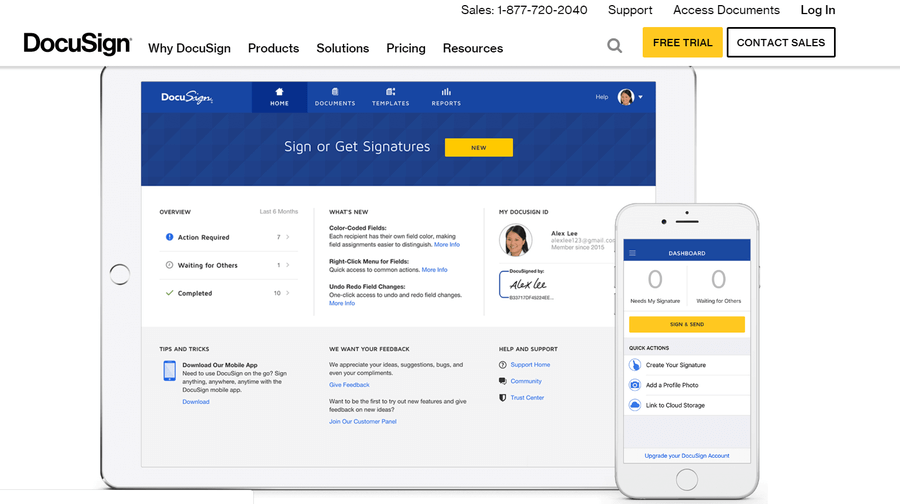Click Upgrade your DocuSign Account link

pyautogui.click(x=687, y=456)
